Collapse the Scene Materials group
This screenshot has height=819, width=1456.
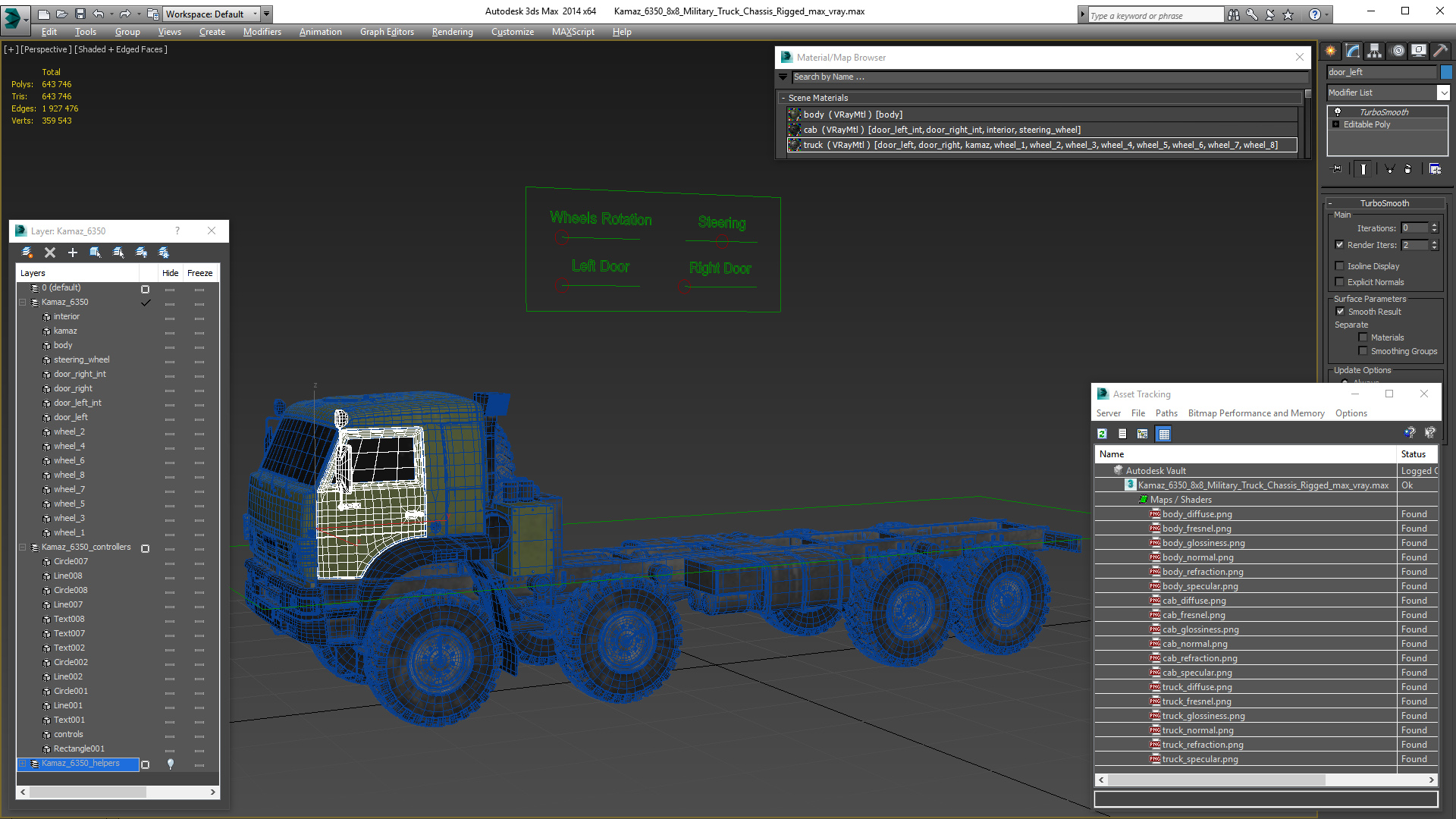[783, 98]
